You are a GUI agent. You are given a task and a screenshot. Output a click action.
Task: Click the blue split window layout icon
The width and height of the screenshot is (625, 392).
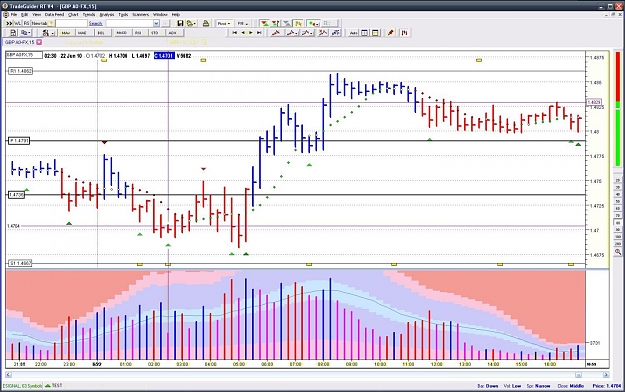(364, 33)
